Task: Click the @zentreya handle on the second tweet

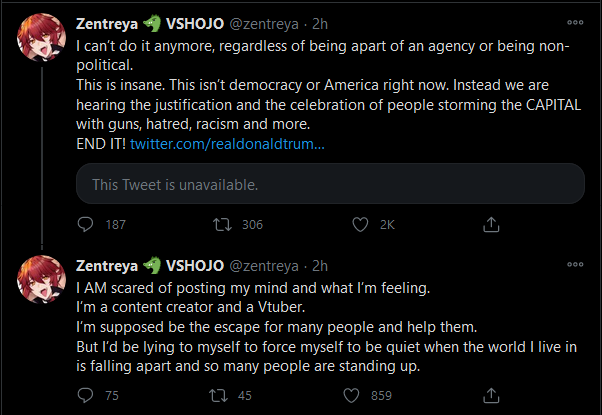Action: point(264,266)
